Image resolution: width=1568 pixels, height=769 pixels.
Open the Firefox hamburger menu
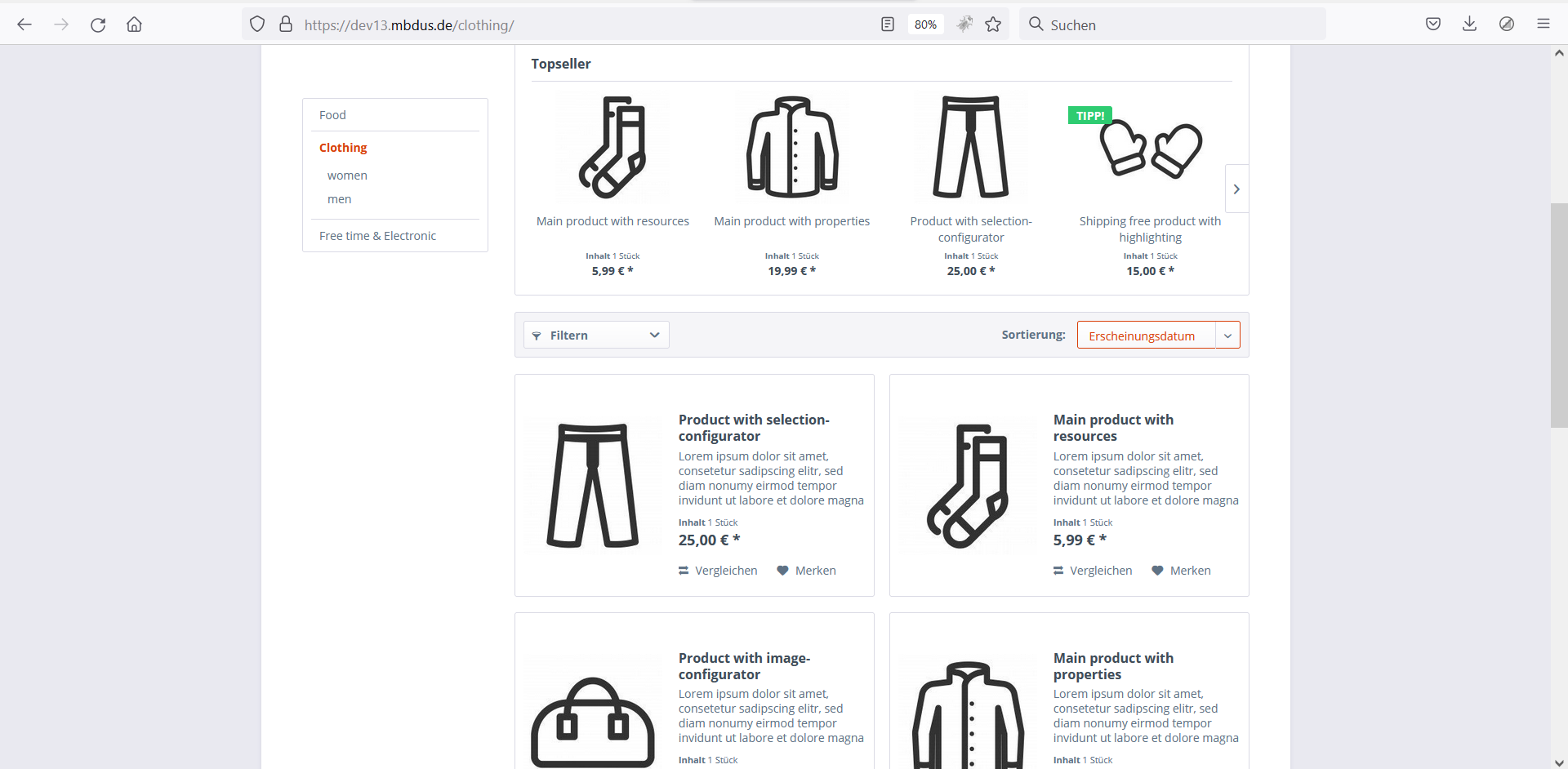(1543, 24)
